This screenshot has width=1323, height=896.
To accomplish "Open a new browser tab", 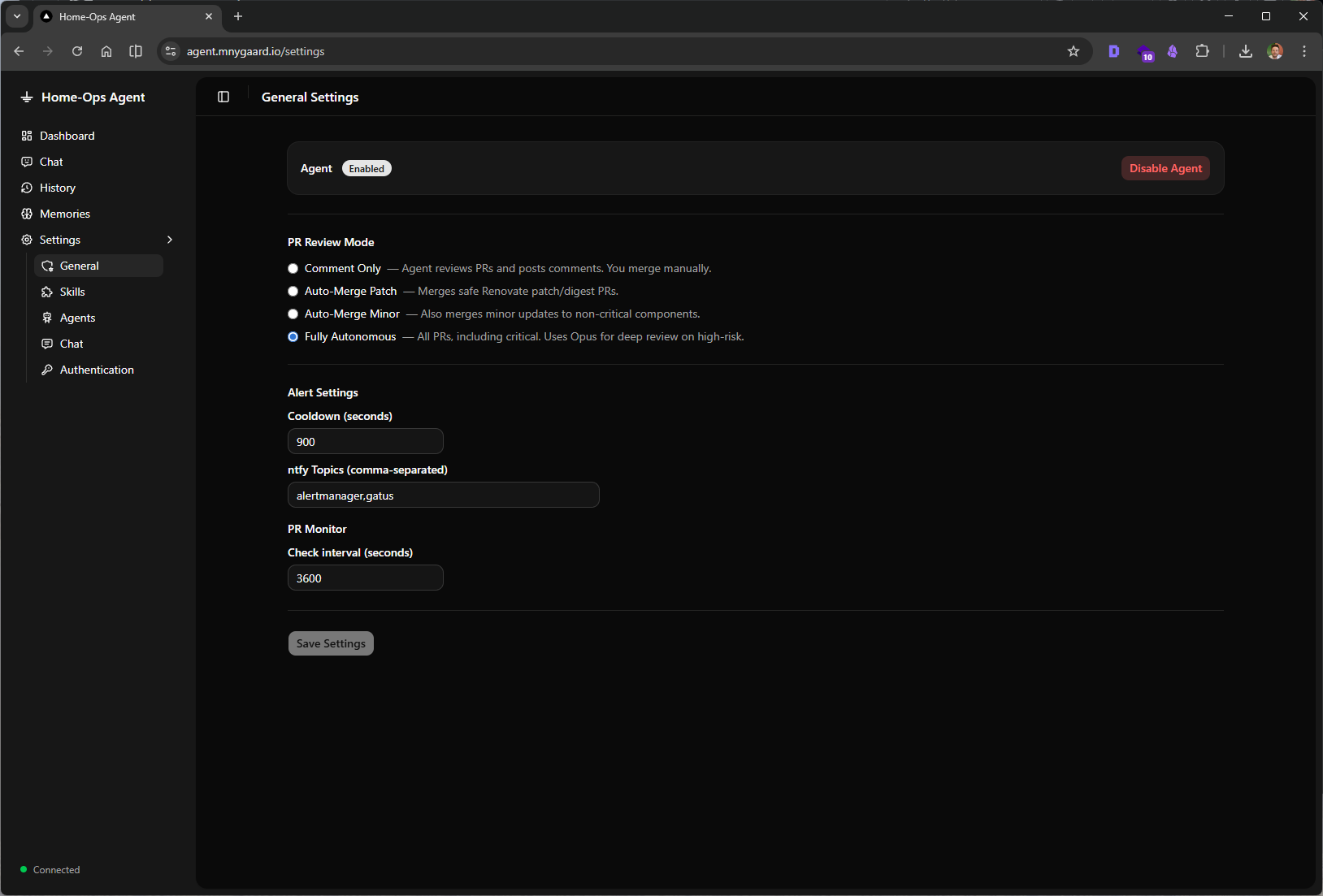I will pyautogui.click(x=238, y=16).
